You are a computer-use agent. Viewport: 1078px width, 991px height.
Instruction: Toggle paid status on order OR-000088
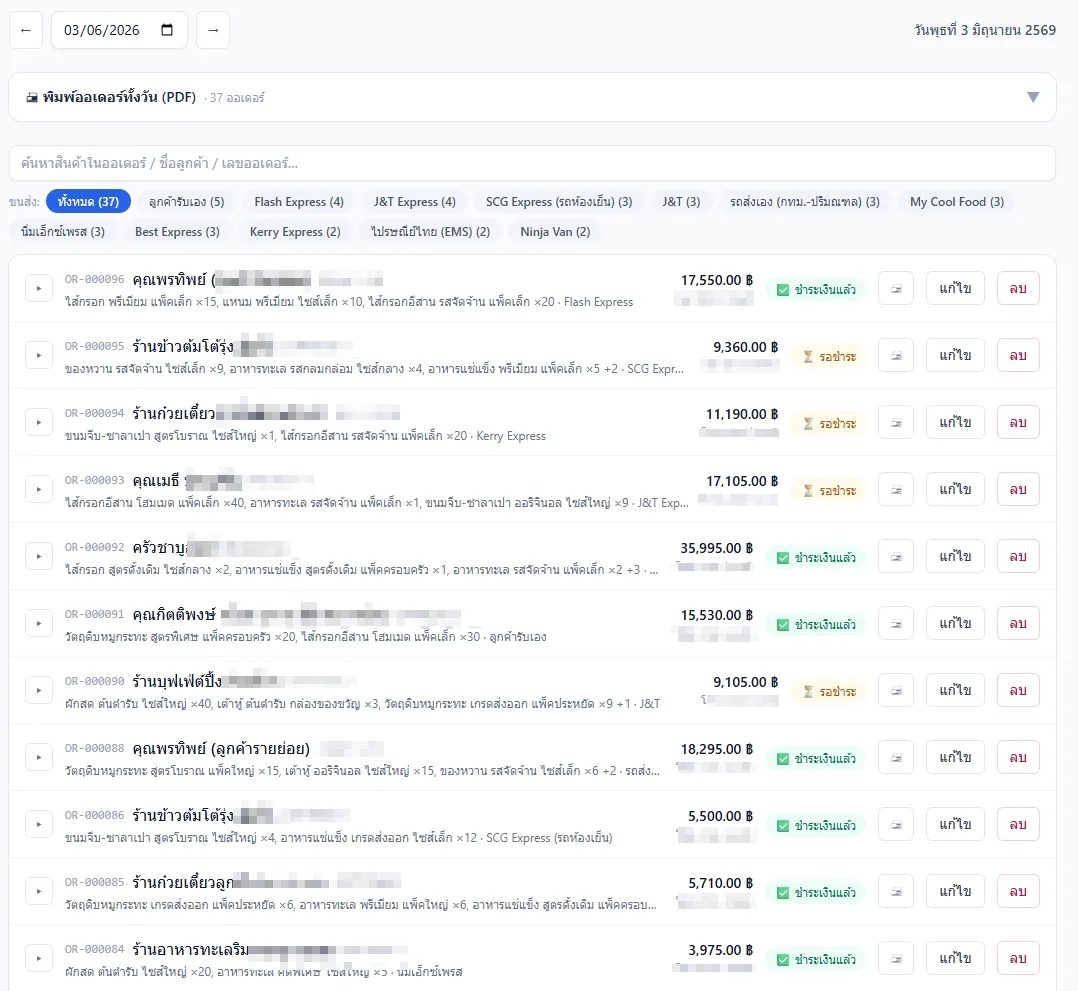coord(816,759)
